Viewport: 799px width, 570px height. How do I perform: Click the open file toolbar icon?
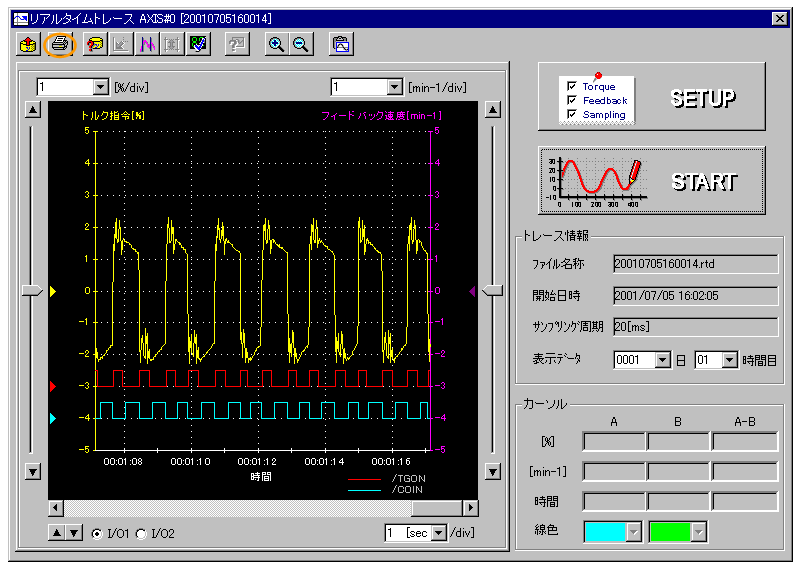pyautogui.click(x=28, y=44)
